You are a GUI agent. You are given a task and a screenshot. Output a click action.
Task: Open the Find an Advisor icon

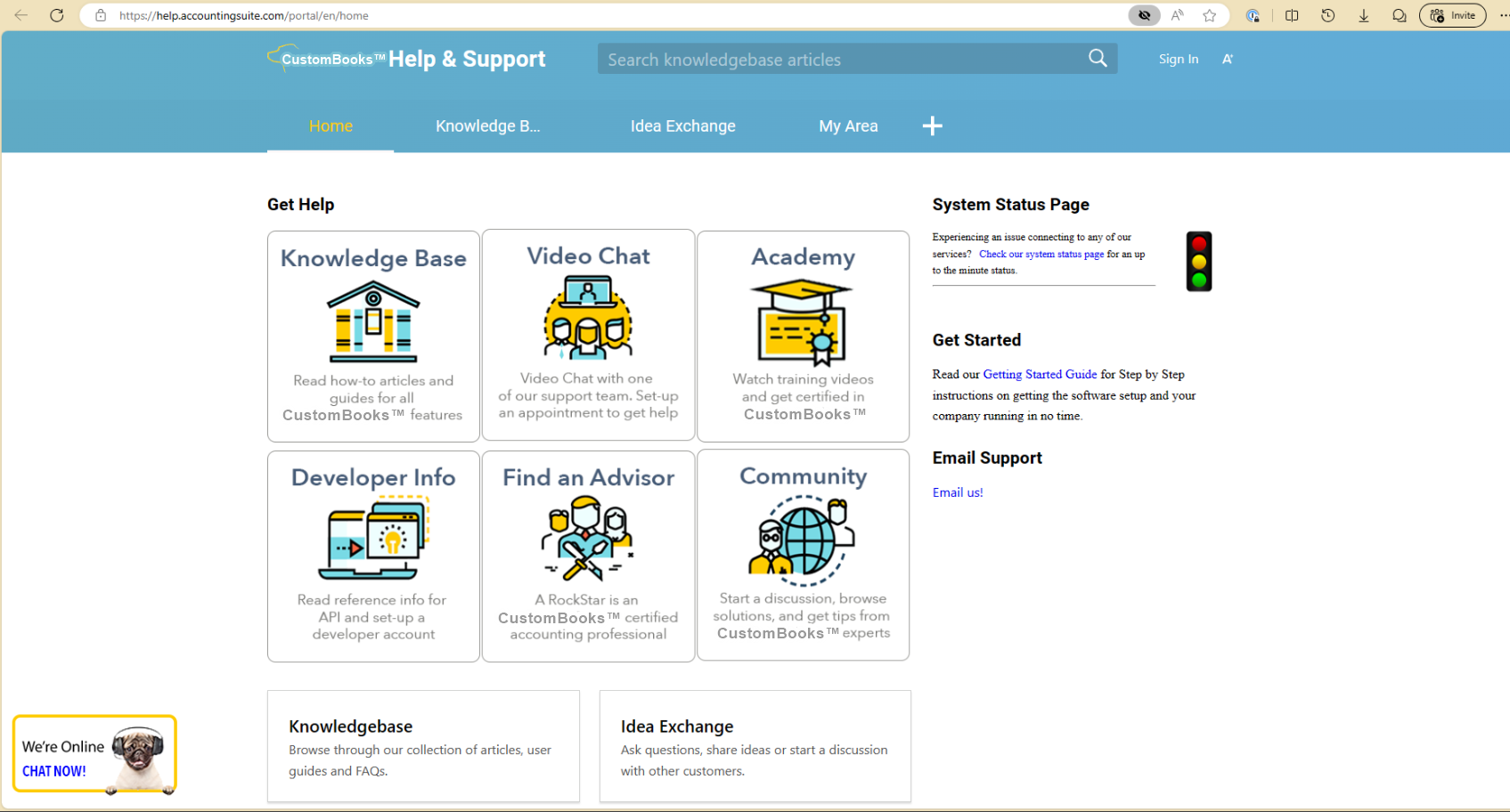[588, 538]
